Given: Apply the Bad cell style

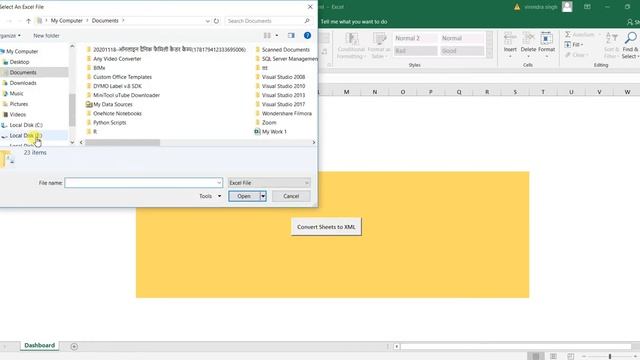Looking at the screenshot, I should click(x=415, y=51).
